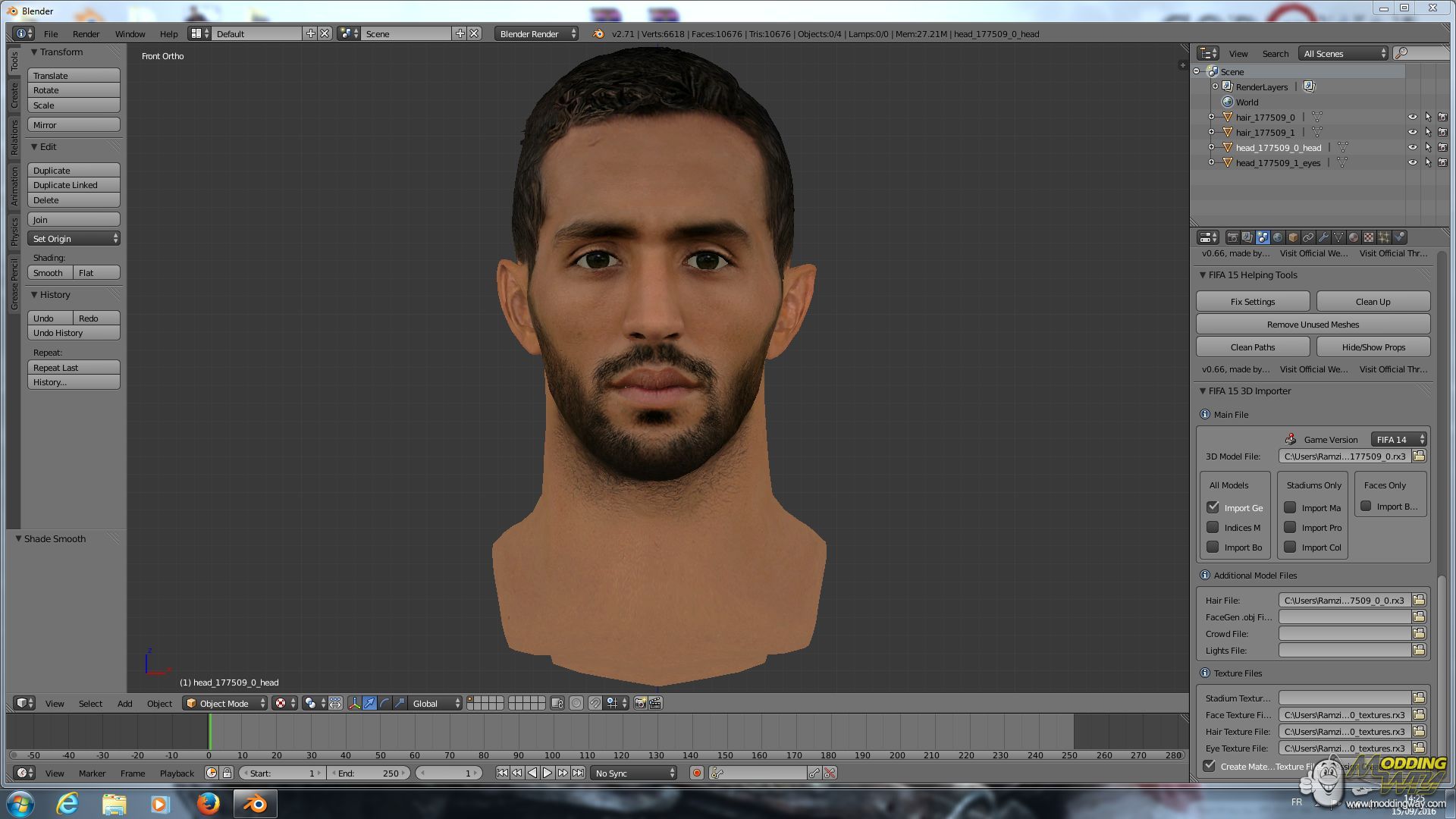Image resolution: width=1456 pixels, height=819 pixels.
Task: Toggle the Import Ge checkbox
Action: (x=1213, y=507)
